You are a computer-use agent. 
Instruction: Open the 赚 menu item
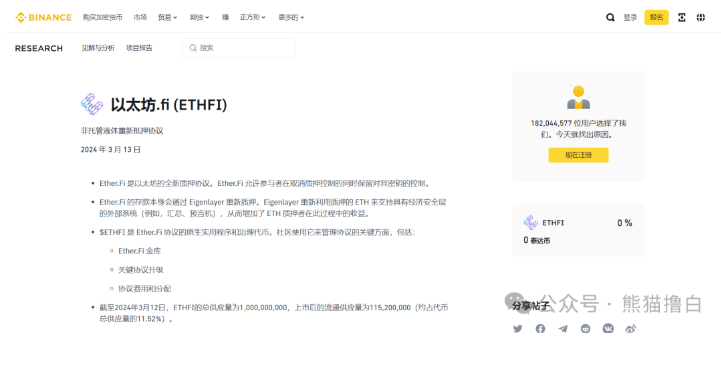[x=225, y=17]
